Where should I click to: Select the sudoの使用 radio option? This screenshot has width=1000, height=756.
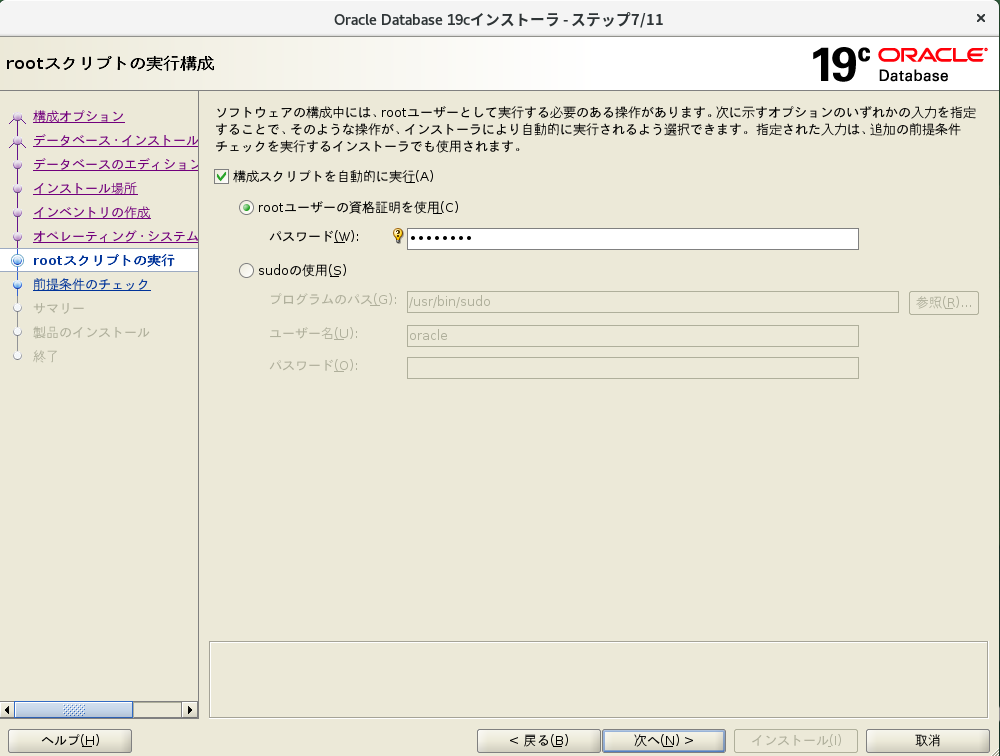pos(247,270)
